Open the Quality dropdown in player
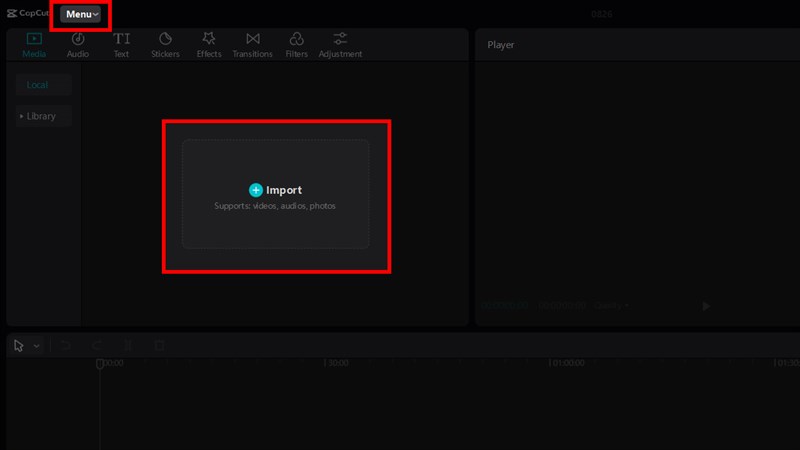Screen dimensions: 800x450 coord(609,305)
